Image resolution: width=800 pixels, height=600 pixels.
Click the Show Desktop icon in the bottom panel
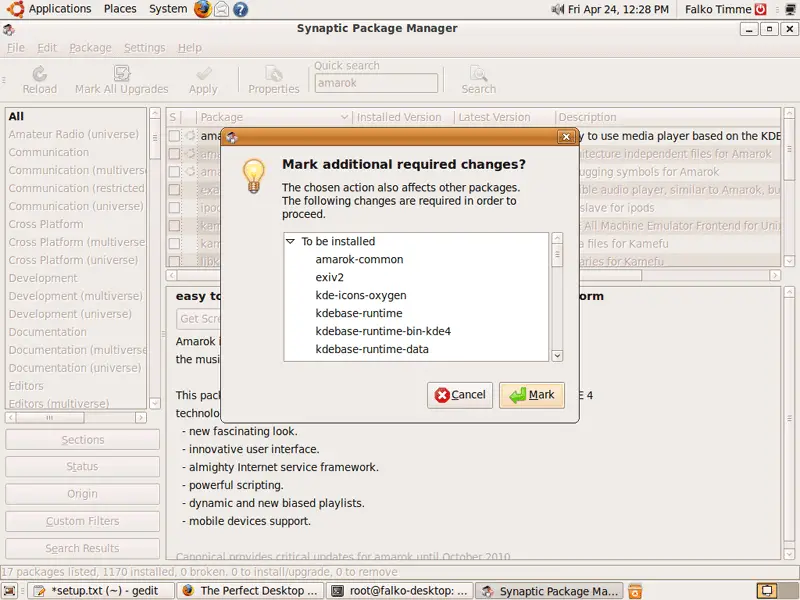tap(10, 591)
